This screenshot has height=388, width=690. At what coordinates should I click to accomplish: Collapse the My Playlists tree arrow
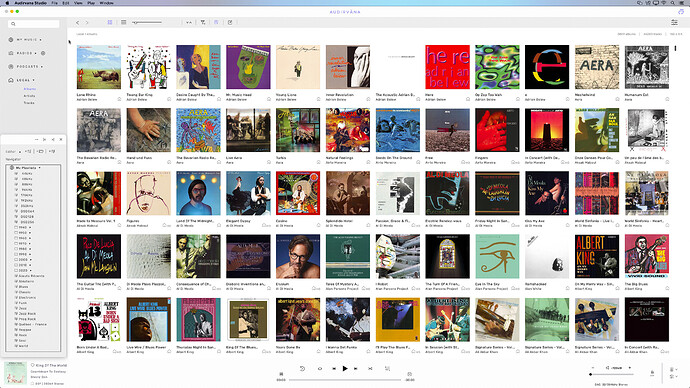click(x=39, y=168)
